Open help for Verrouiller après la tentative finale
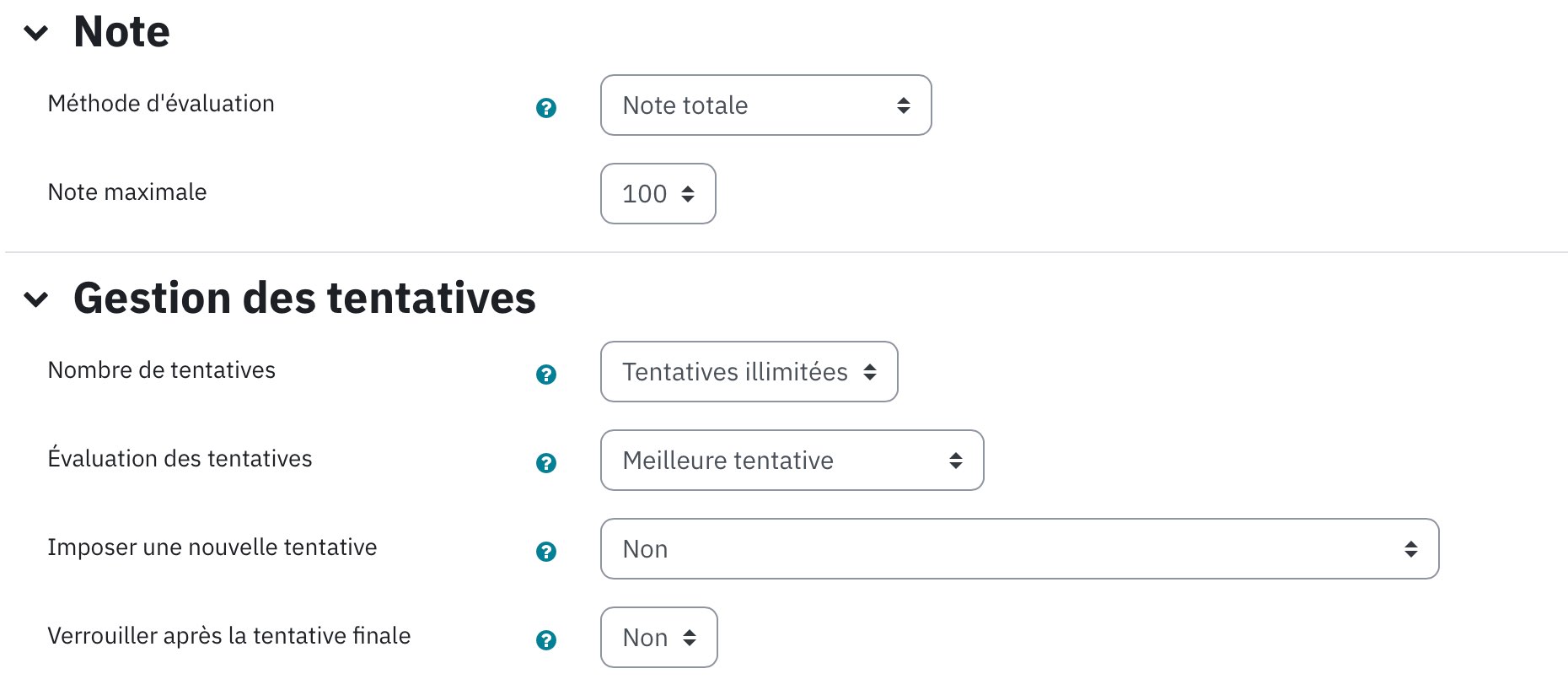 point(546,640)
